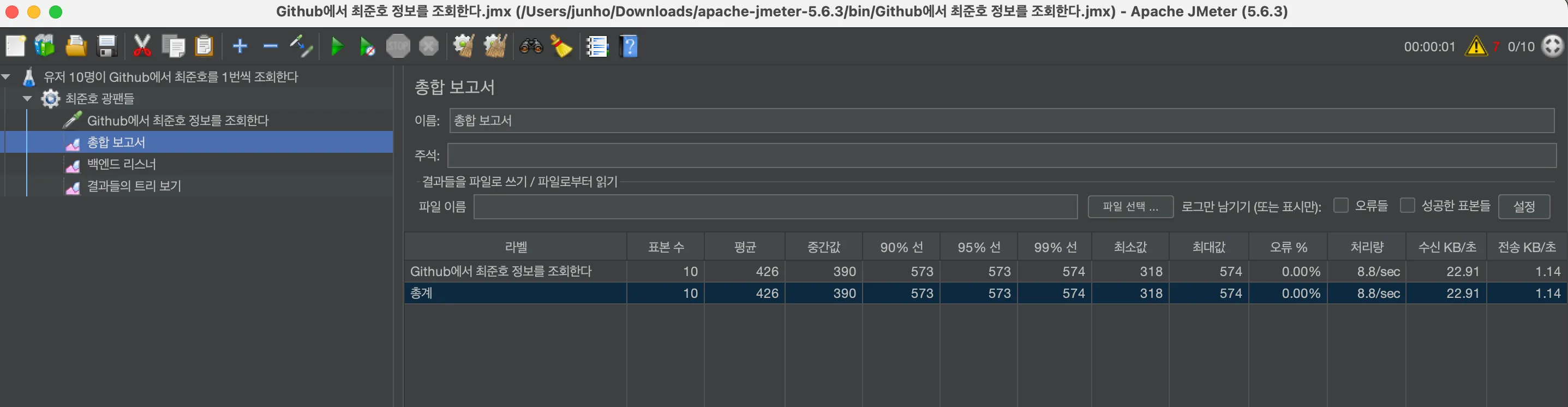The width and height of the screenshot is (1568, 407).
Task: Collapse the 최준호 광팬들 thread group
Action: tap(27, 99)
